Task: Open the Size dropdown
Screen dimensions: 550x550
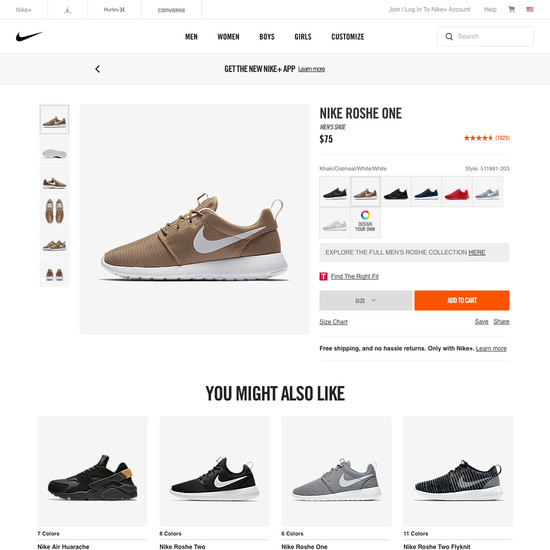Action: coord(365,300)
